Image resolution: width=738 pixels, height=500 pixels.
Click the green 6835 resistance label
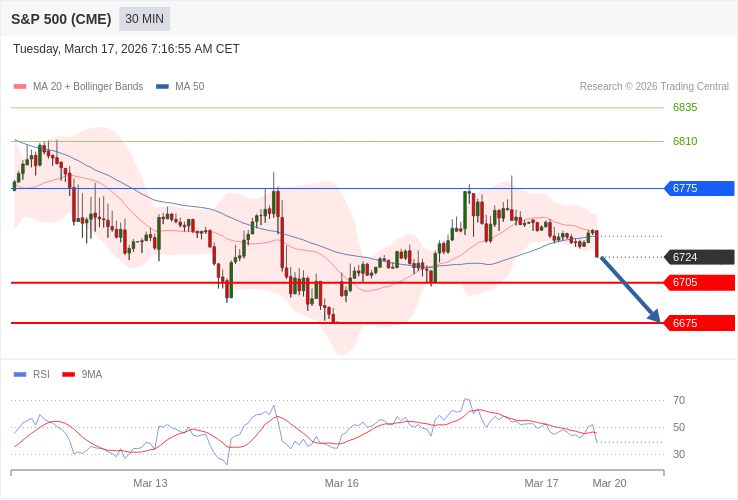point(685,107)
